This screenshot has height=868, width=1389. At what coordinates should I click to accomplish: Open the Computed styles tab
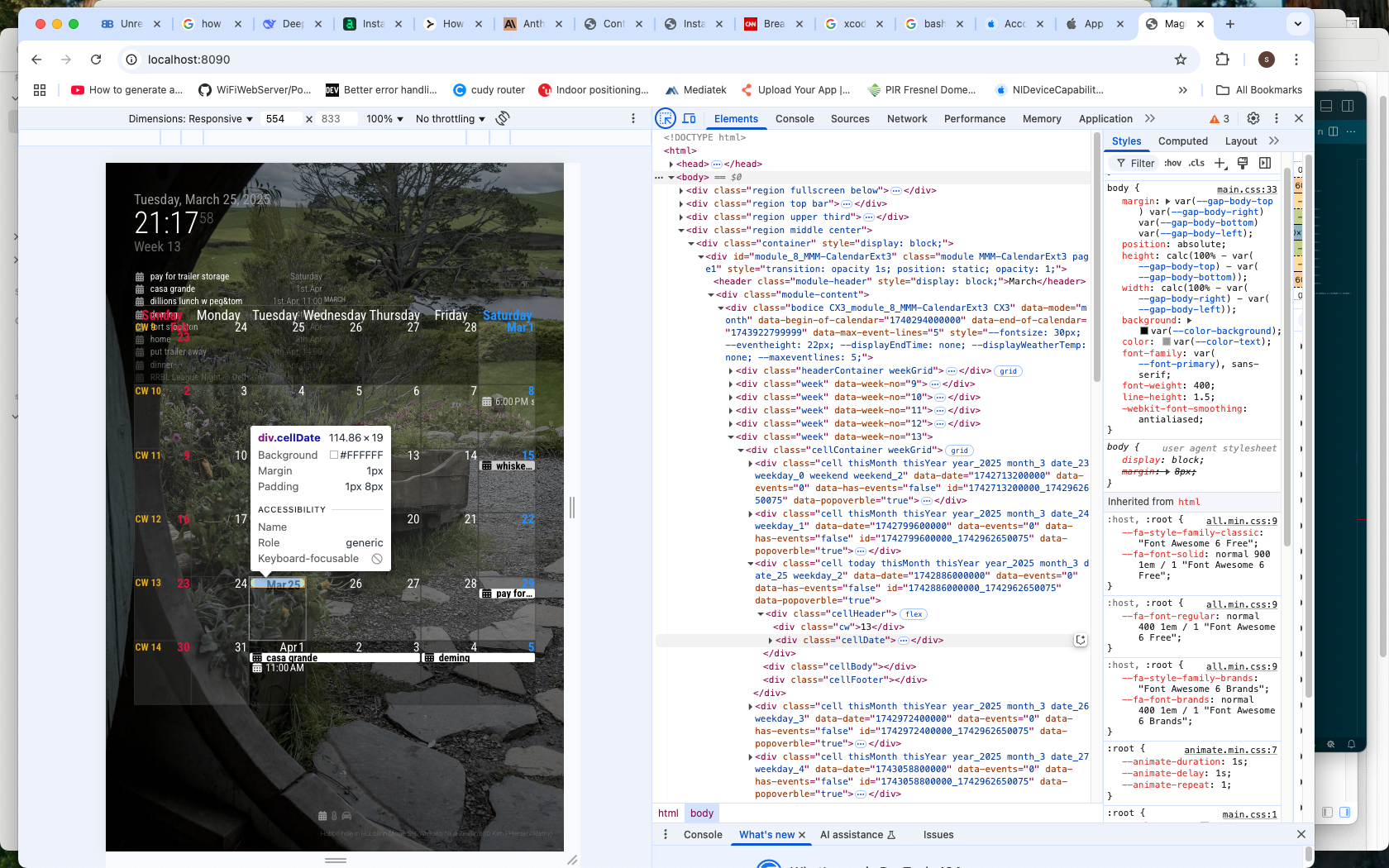tap(1182, 141)
